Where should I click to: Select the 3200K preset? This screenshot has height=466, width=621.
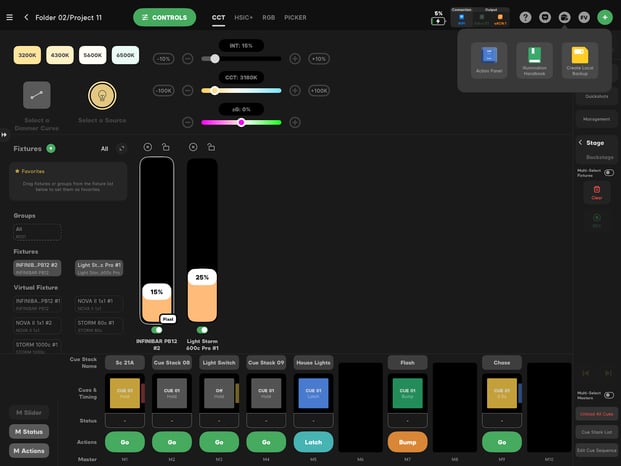27,55
